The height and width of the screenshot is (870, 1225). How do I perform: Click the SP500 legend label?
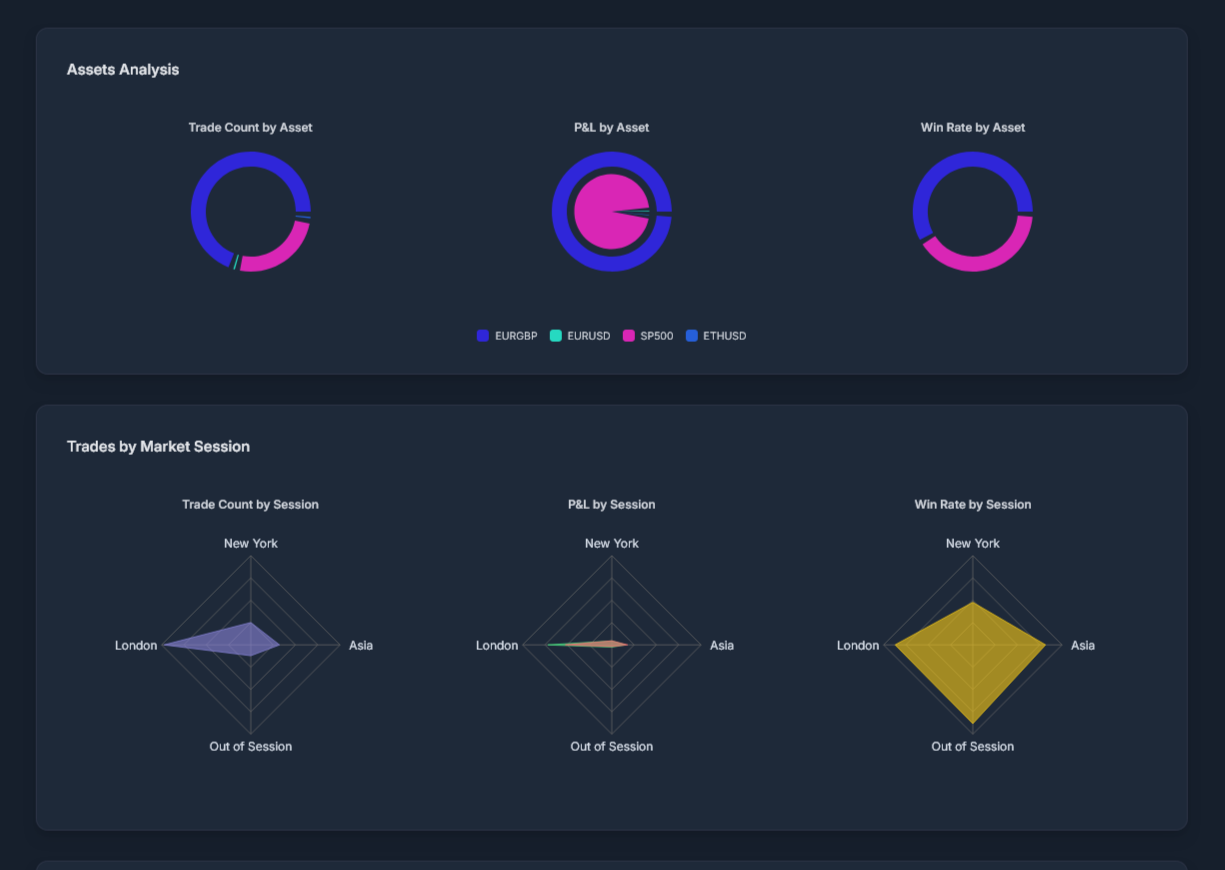pyautogui.click(x=657, y=336)
